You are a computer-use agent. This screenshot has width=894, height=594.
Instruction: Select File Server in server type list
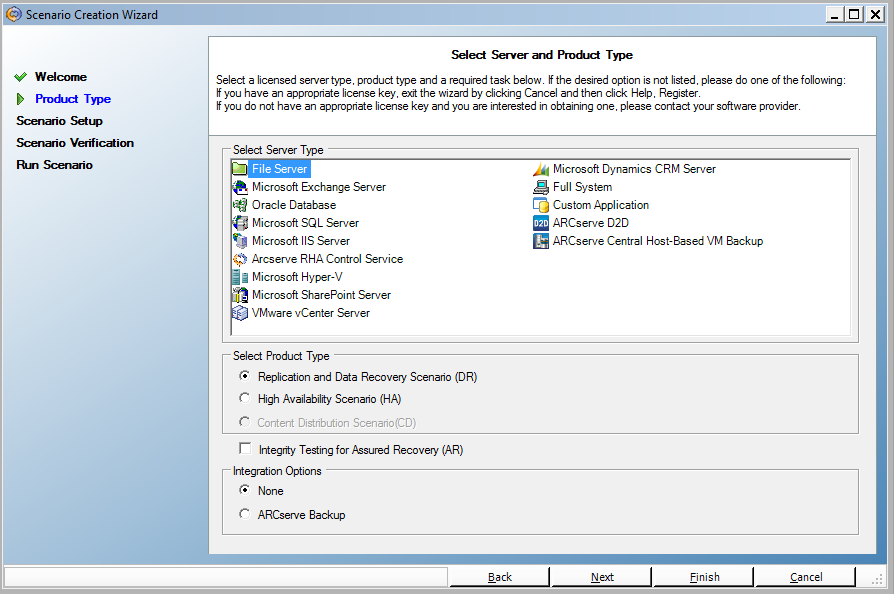tap(279, 169)
